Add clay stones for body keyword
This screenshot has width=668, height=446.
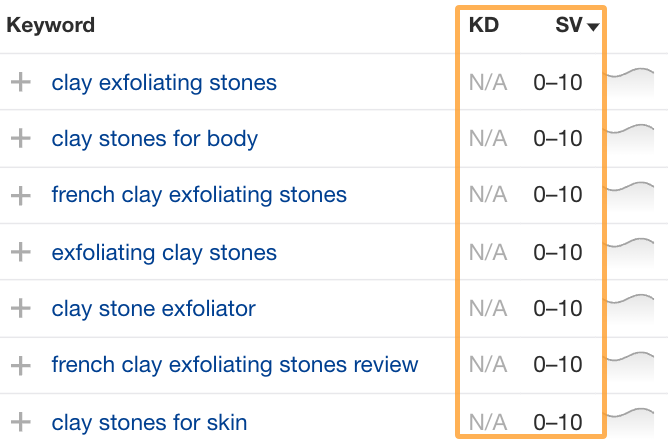pos(21,139)
